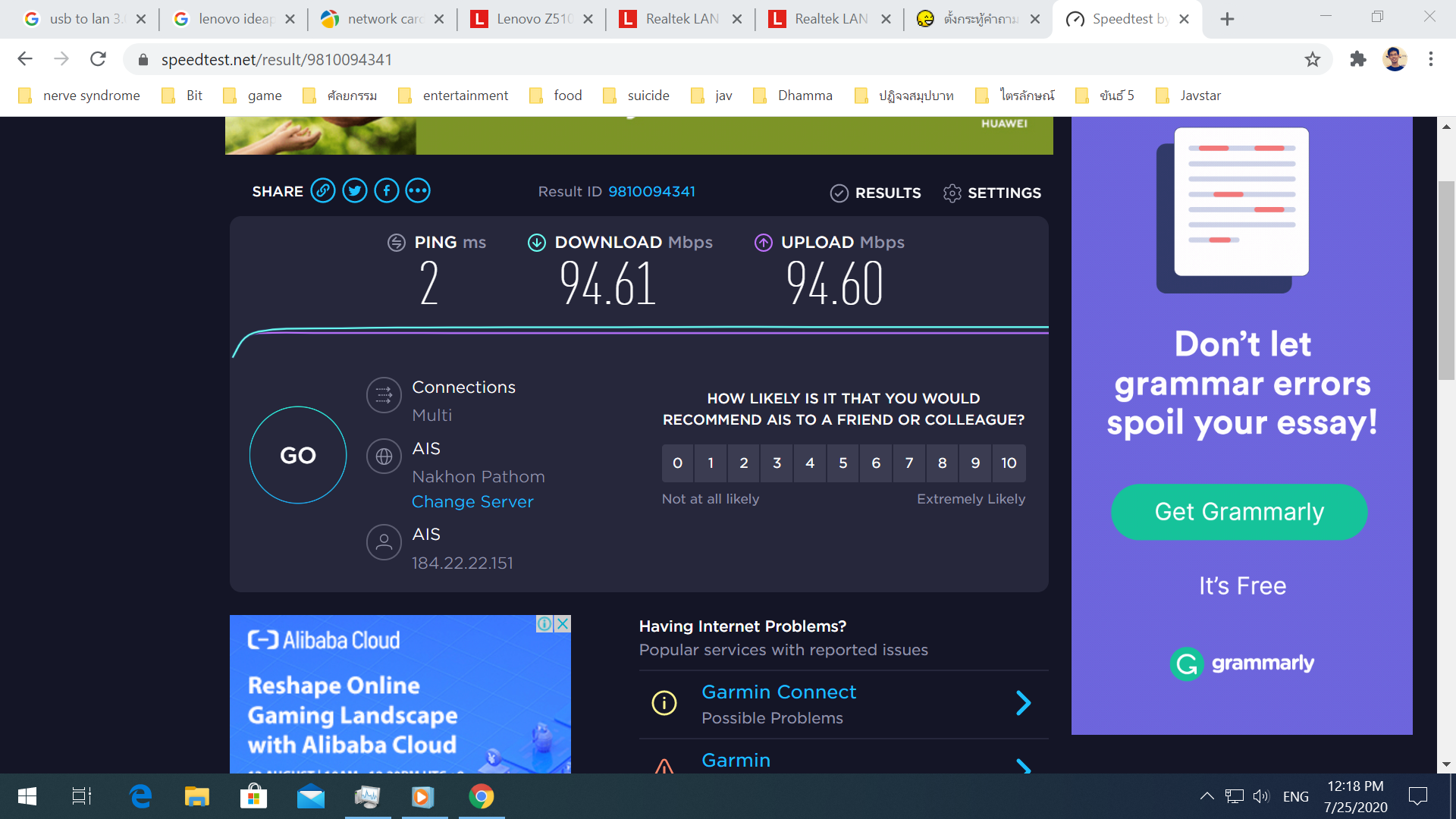
Task: Show hidden system tray icons
Action: tap(1207, 796)
